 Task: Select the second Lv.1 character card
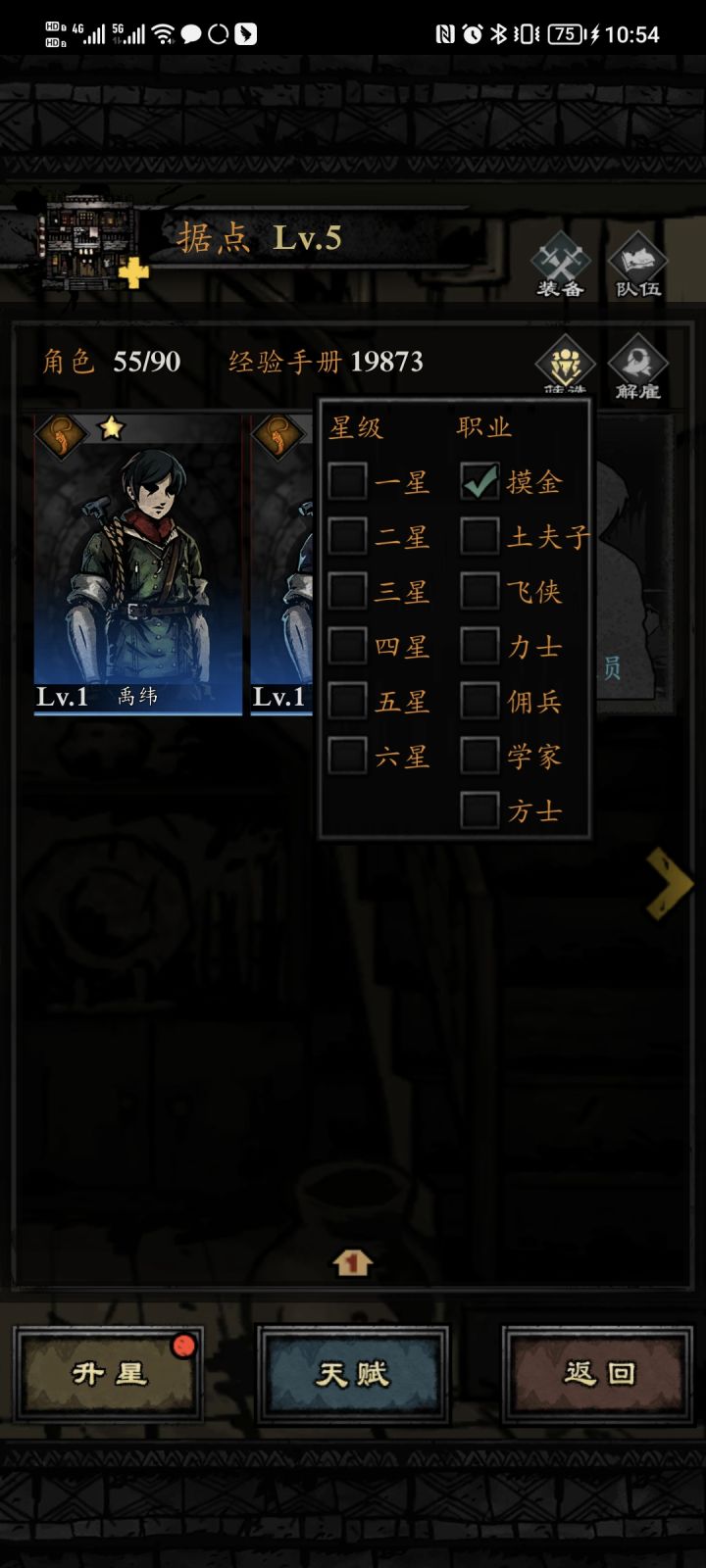pyautogui.click(x=282, y=564)
